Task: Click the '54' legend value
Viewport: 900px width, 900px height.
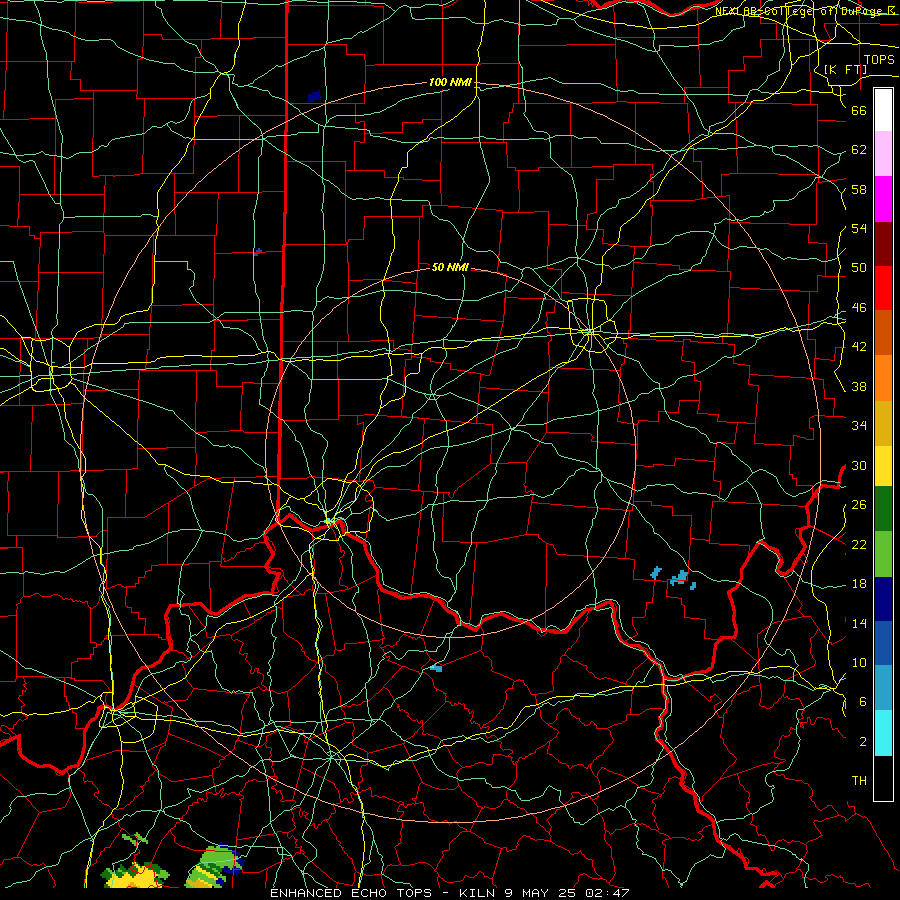Action: 859,228
